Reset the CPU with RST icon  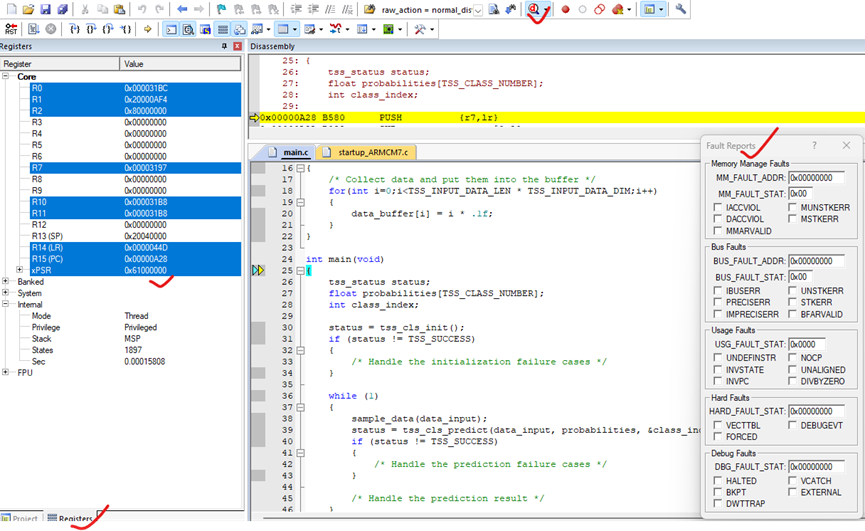pos(11,29)
